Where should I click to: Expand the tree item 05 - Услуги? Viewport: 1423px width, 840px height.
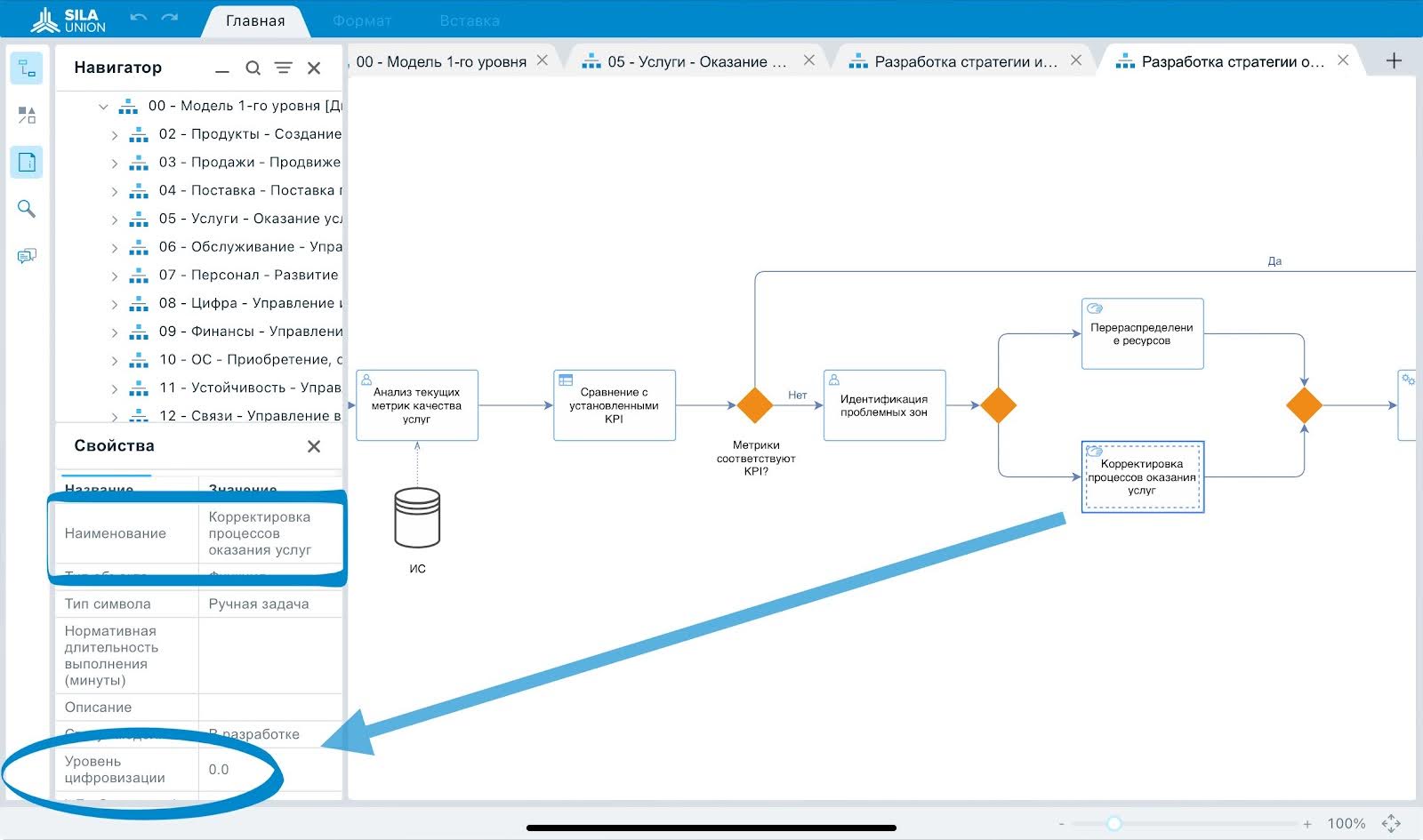click(x=114, y=218)
